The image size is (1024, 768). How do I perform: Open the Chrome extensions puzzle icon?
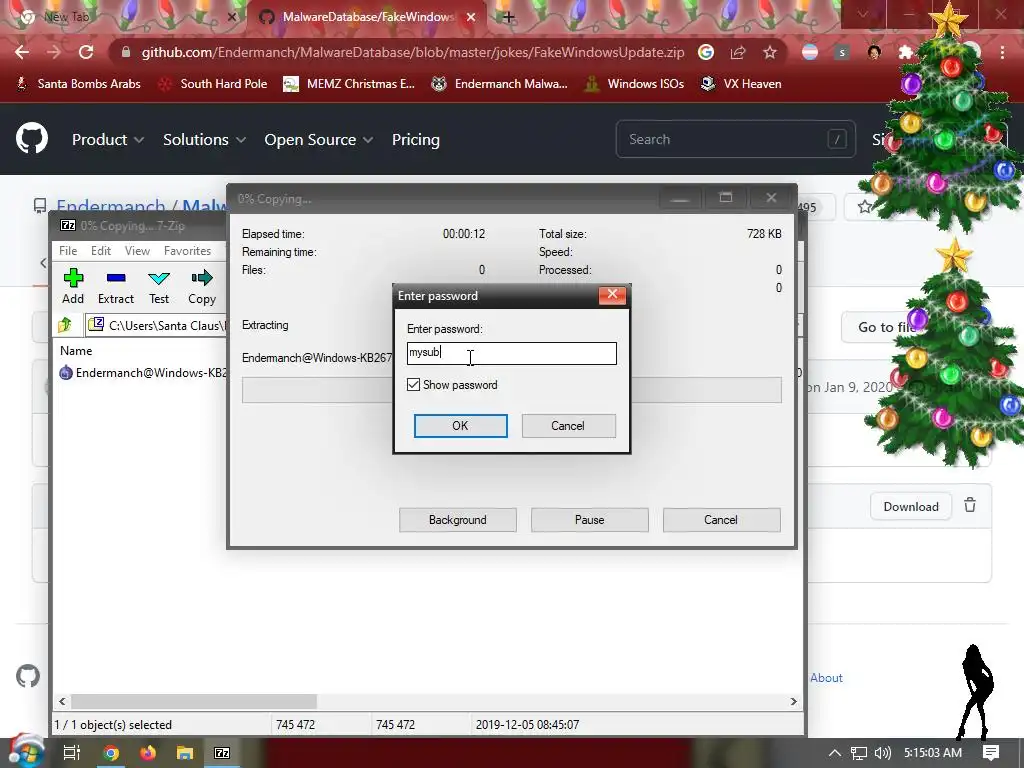[x=905, y=52]
